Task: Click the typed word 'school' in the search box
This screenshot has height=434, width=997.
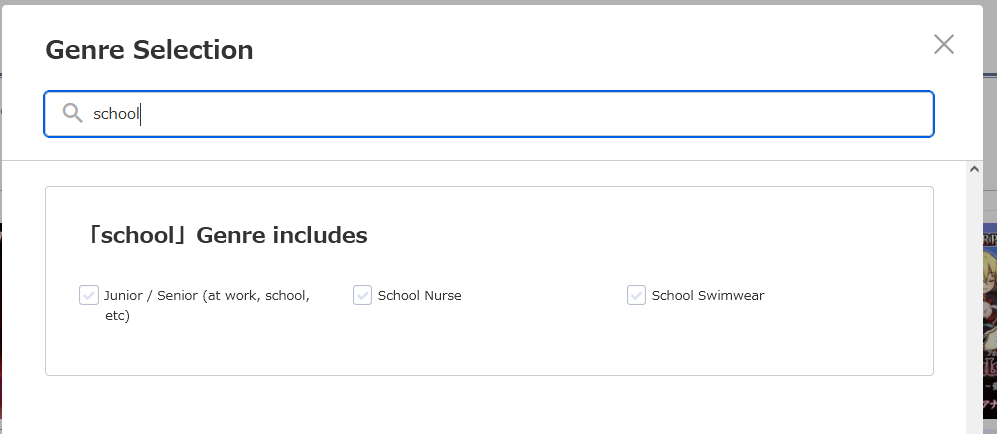Action: pyautogui.click(x=116, y=114)
